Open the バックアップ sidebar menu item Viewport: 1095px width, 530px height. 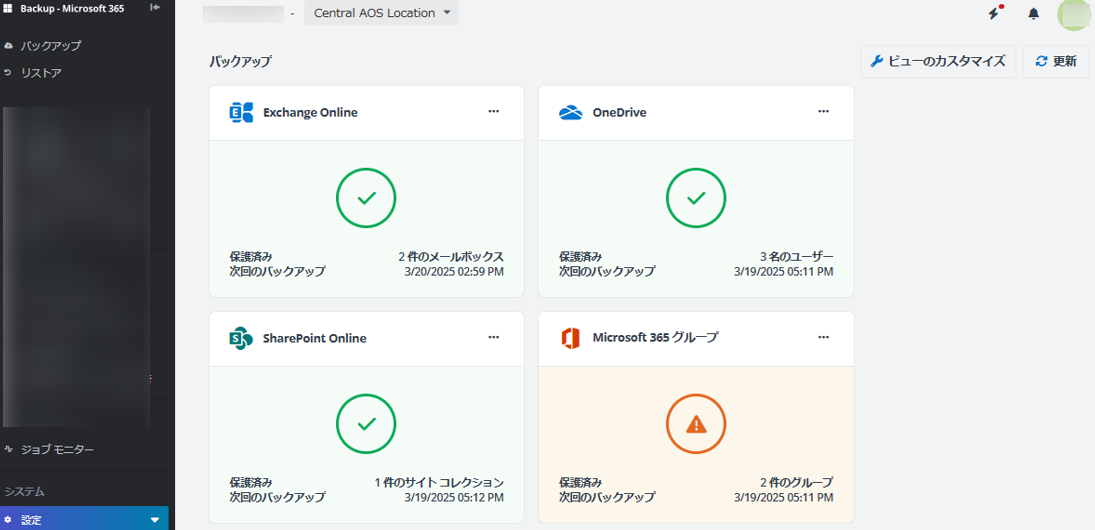click(x=50, y=46)
